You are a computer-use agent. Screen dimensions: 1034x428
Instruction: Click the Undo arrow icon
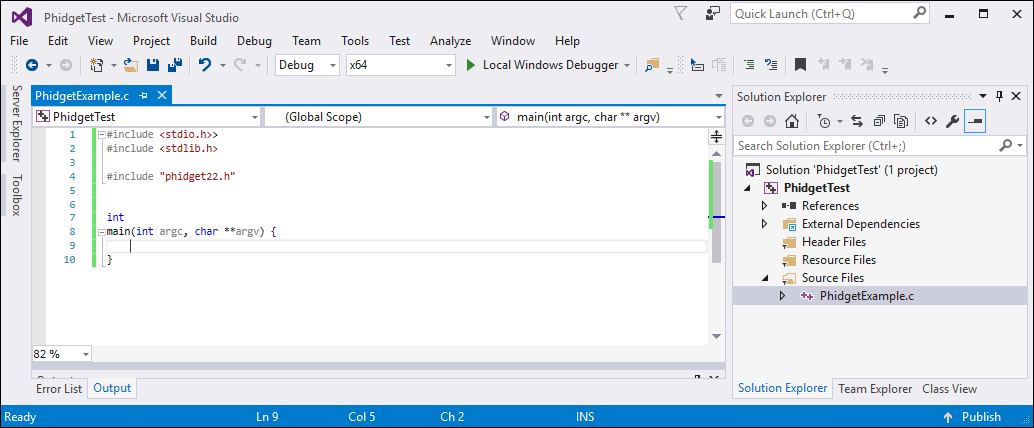(205, 65)
